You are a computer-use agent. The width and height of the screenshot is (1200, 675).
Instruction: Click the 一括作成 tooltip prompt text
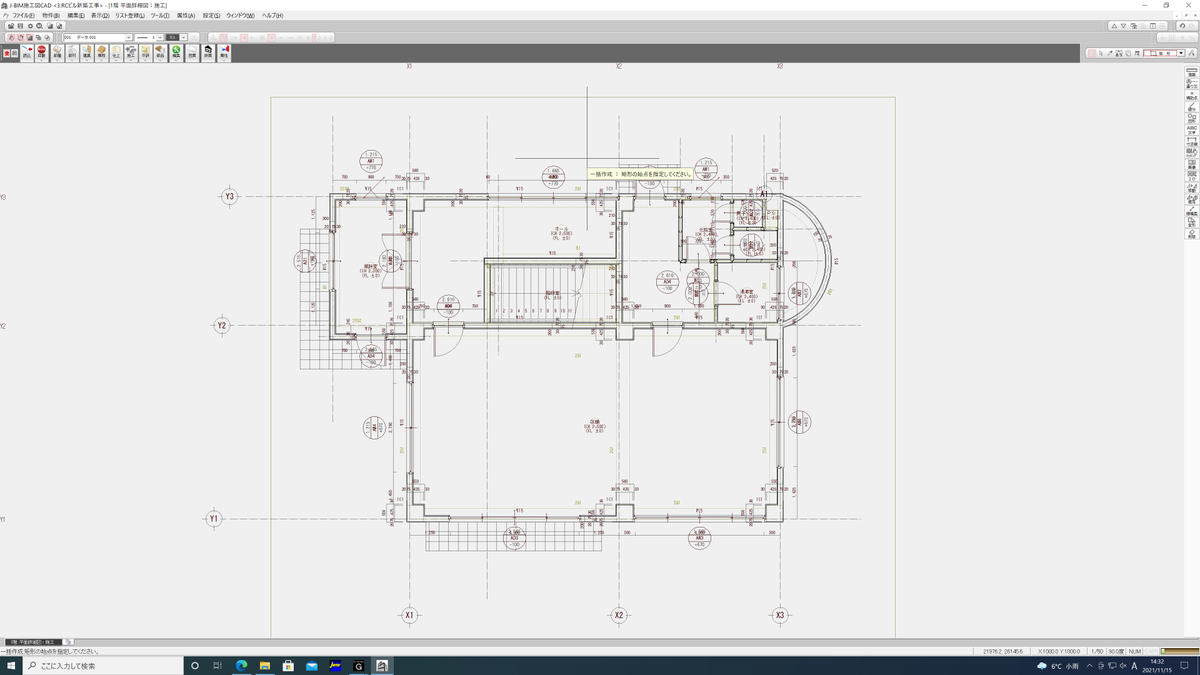coord(640,173)
